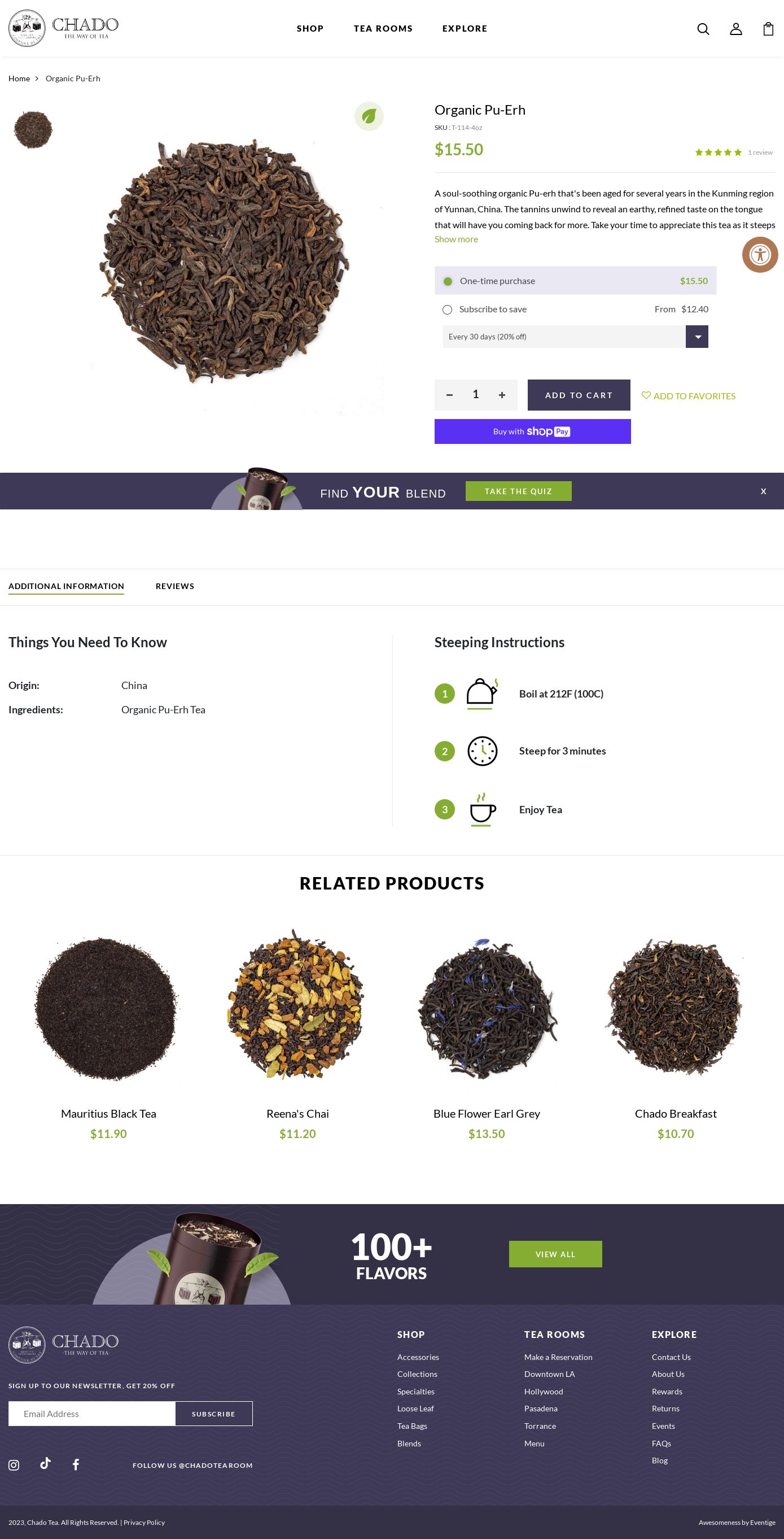
Task: Click the organic leaf badge icon
Action: click(369, 116)
